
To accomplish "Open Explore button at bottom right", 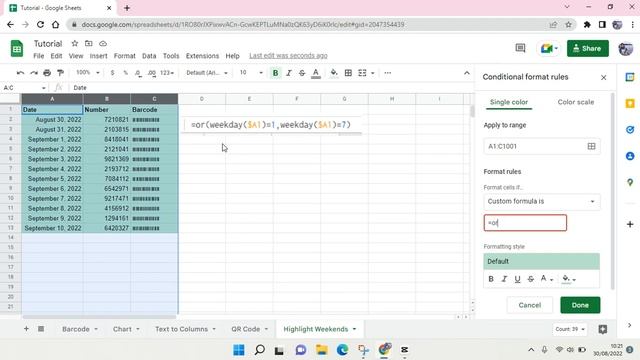I will (x=602, y=329).
